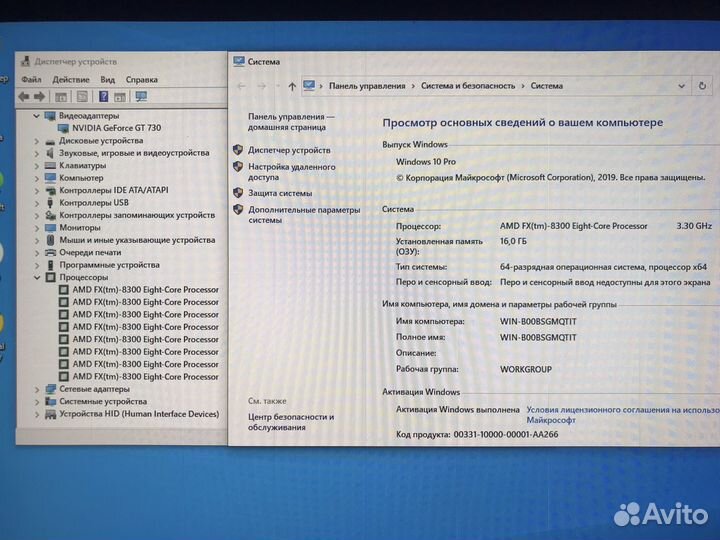Click the monitor icon next to Компьютер
Viewport: 720px width, 540px height.
coord(51,178)
